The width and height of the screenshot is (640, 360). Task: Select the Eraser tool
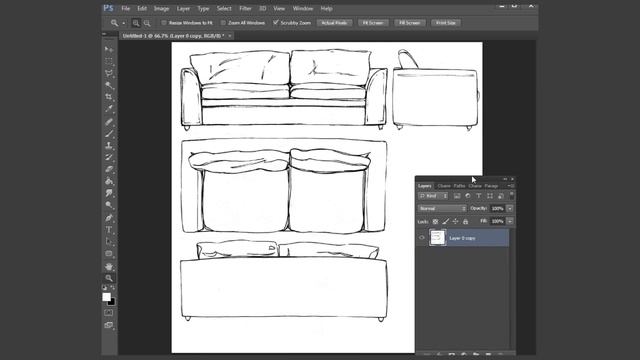coord(109,169)
